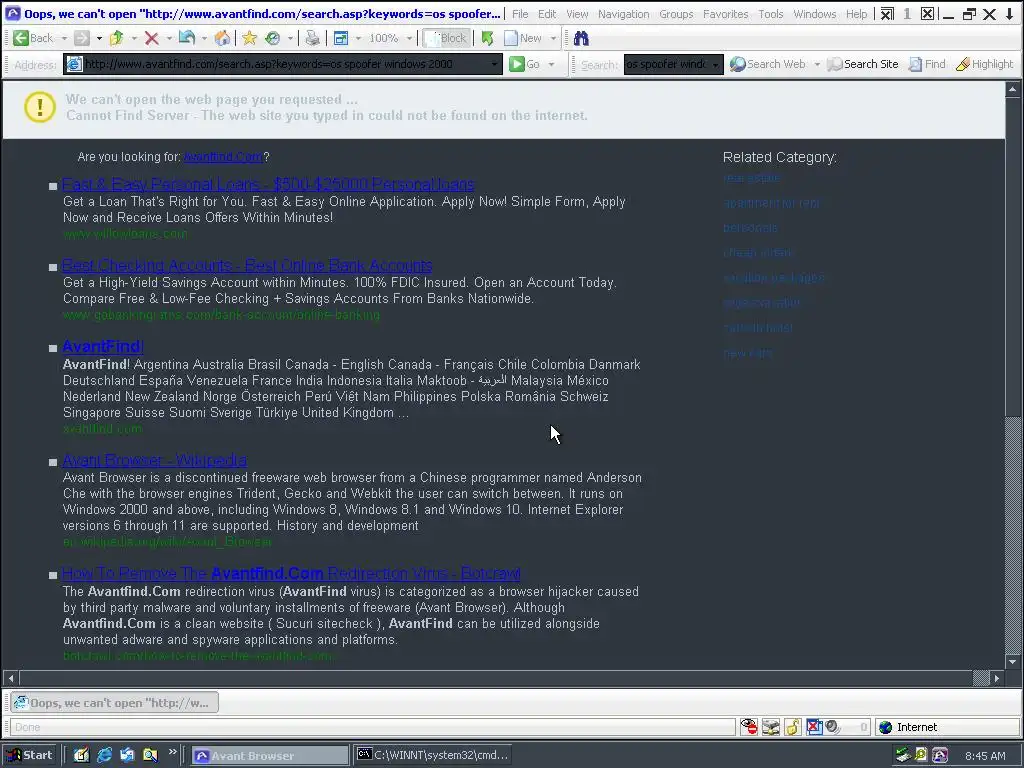Viewport: 1024px width, 768px height.
Task: Switch to the cmd.exe taskbar window
Action: (x=432, y=755)
